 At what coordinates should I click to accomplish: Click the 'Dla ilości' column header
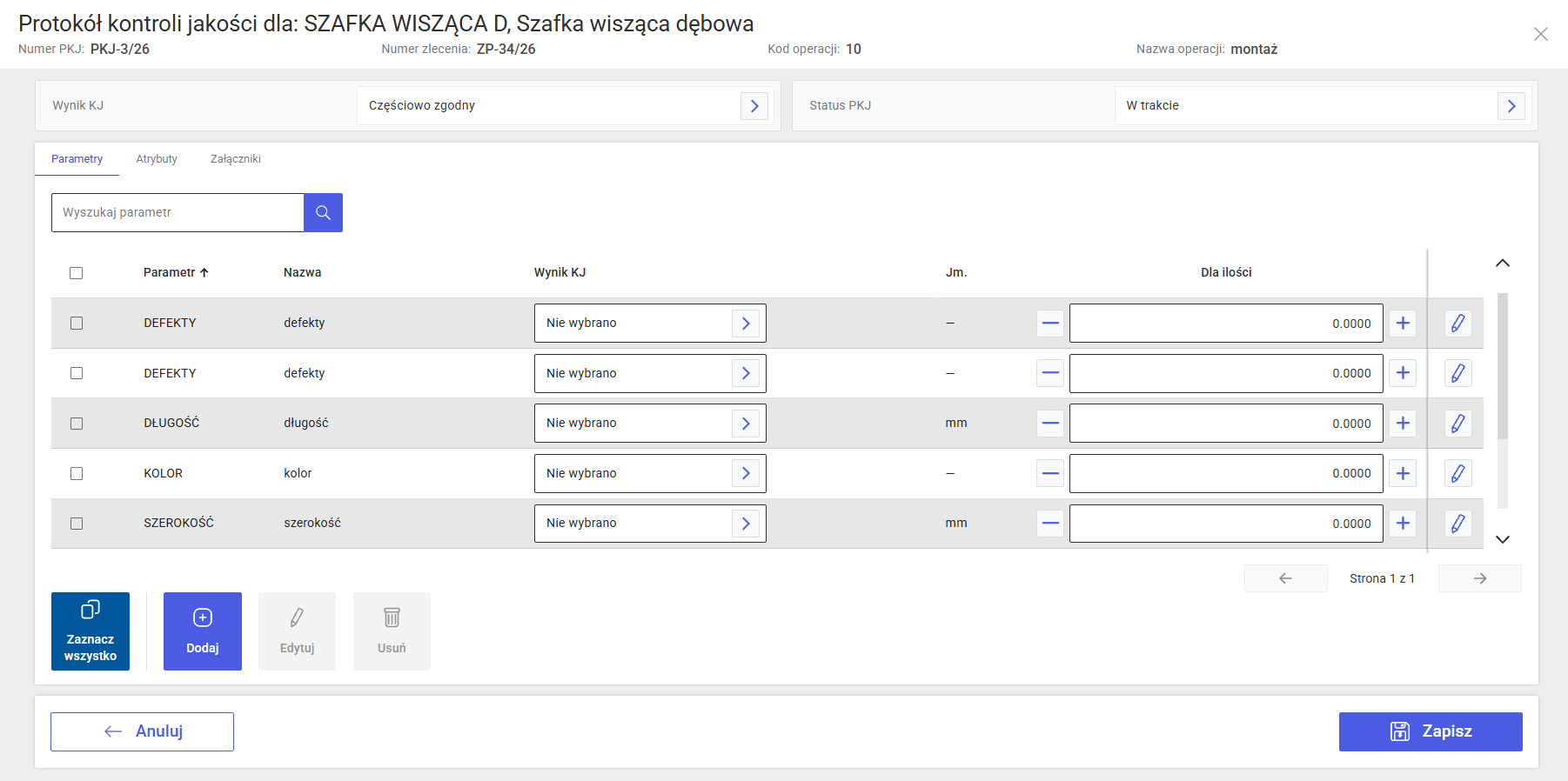coord(1226,272)
